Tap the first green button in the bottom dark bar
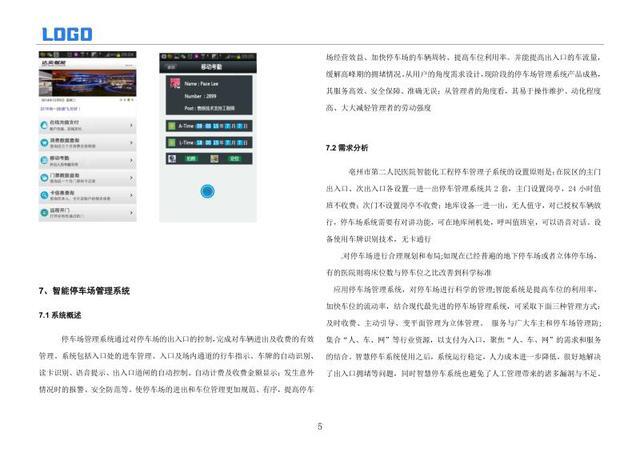640x453 pixels. point(191,158)
